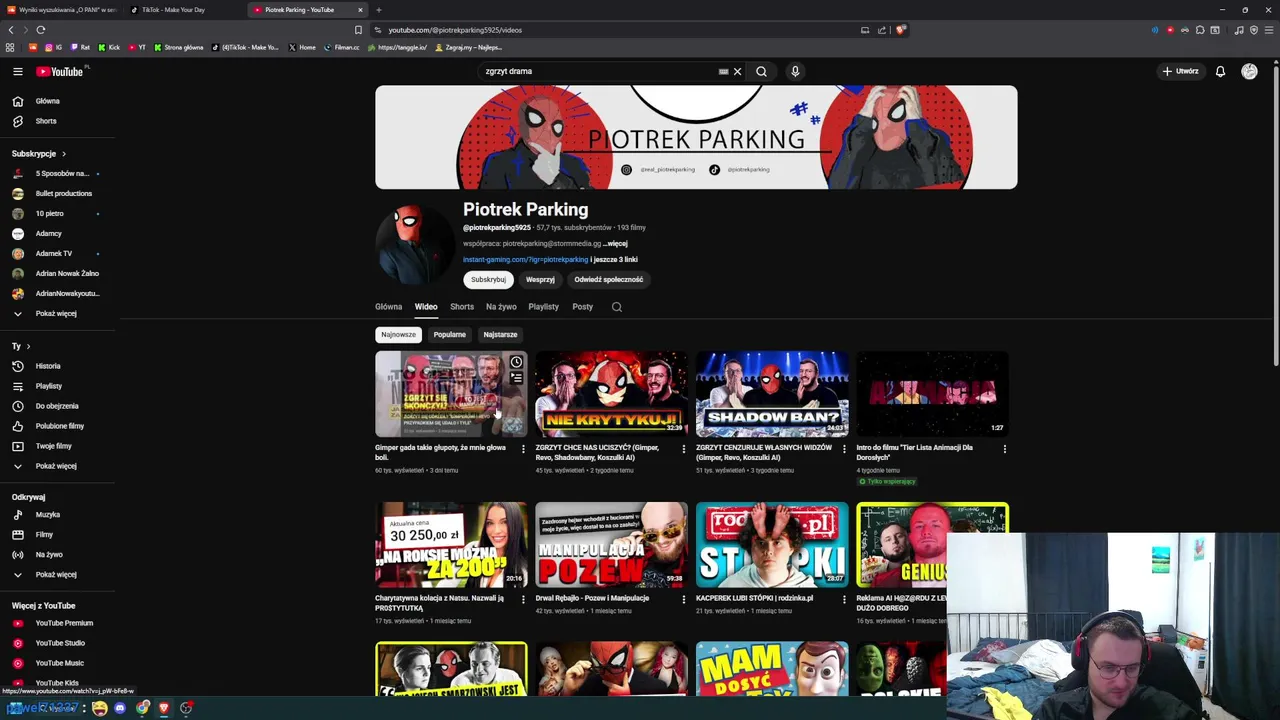The height and width of the screenshot is (720, 1280).
Task: Click Odwiedź społeczność button
Action: (x=609, y=280)
